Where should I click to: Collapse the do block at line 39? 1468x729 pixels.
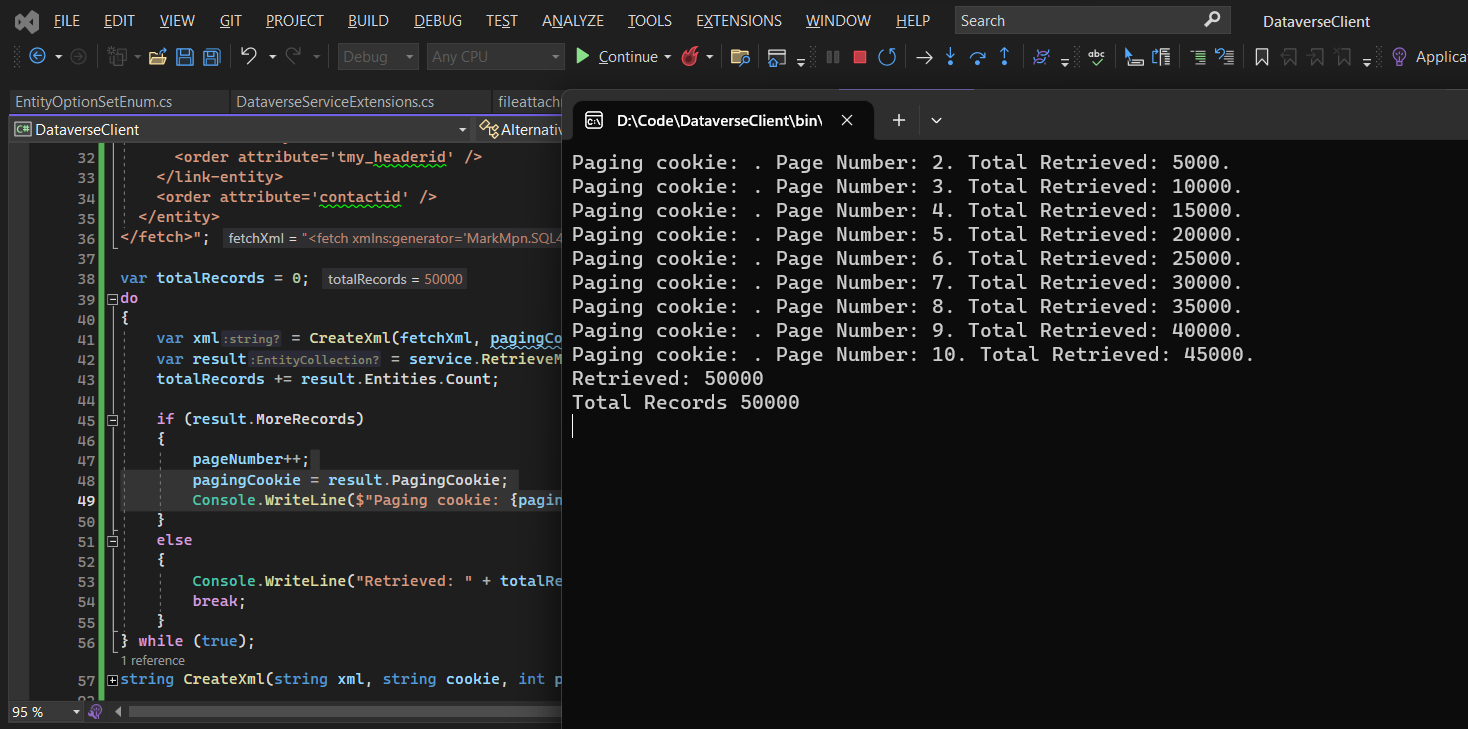pos(112,299)
